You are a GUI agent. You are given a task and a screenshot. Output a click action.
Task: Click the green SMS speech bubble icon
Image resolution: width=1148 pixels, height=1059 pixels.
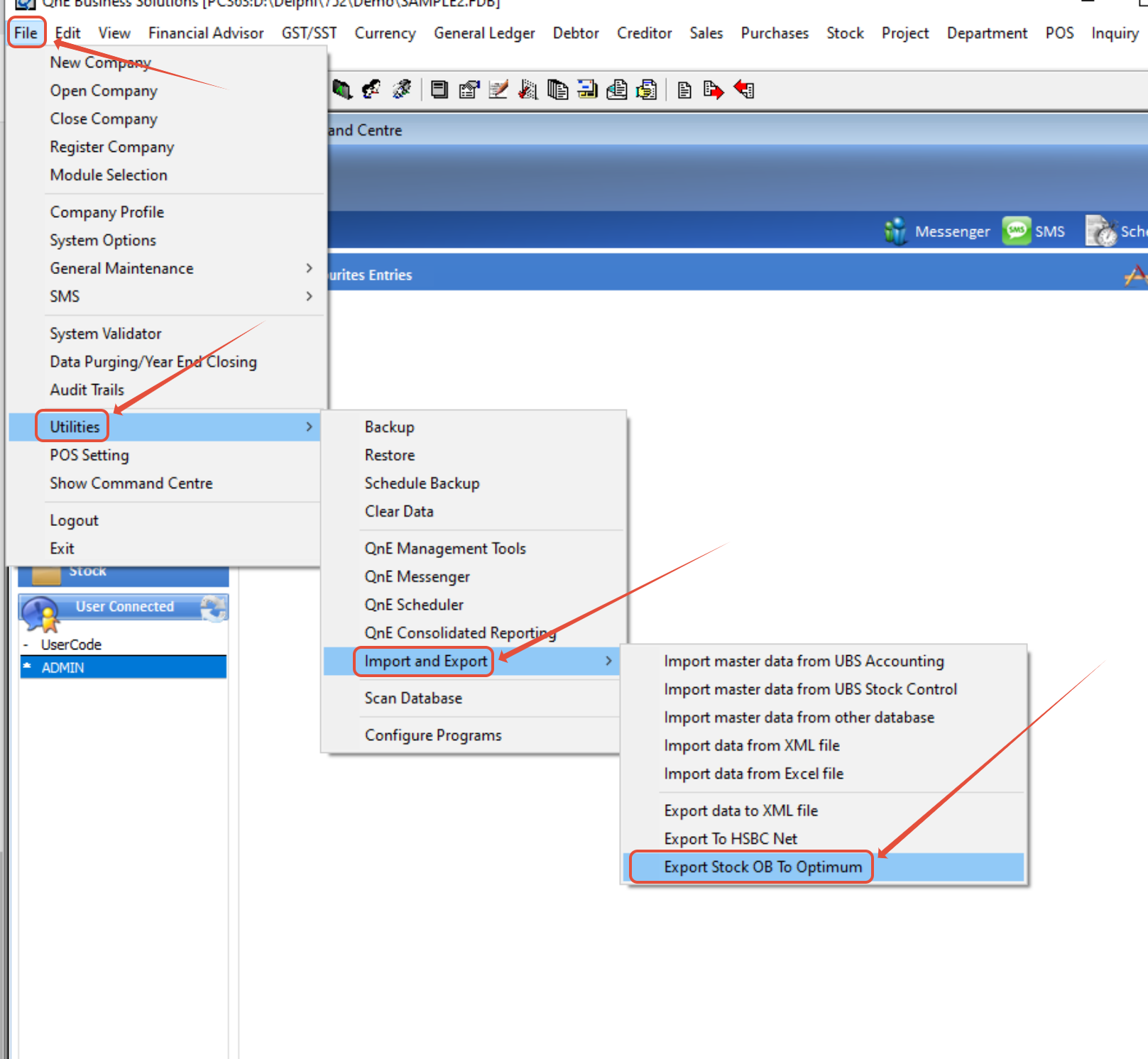coord(1017,231)
